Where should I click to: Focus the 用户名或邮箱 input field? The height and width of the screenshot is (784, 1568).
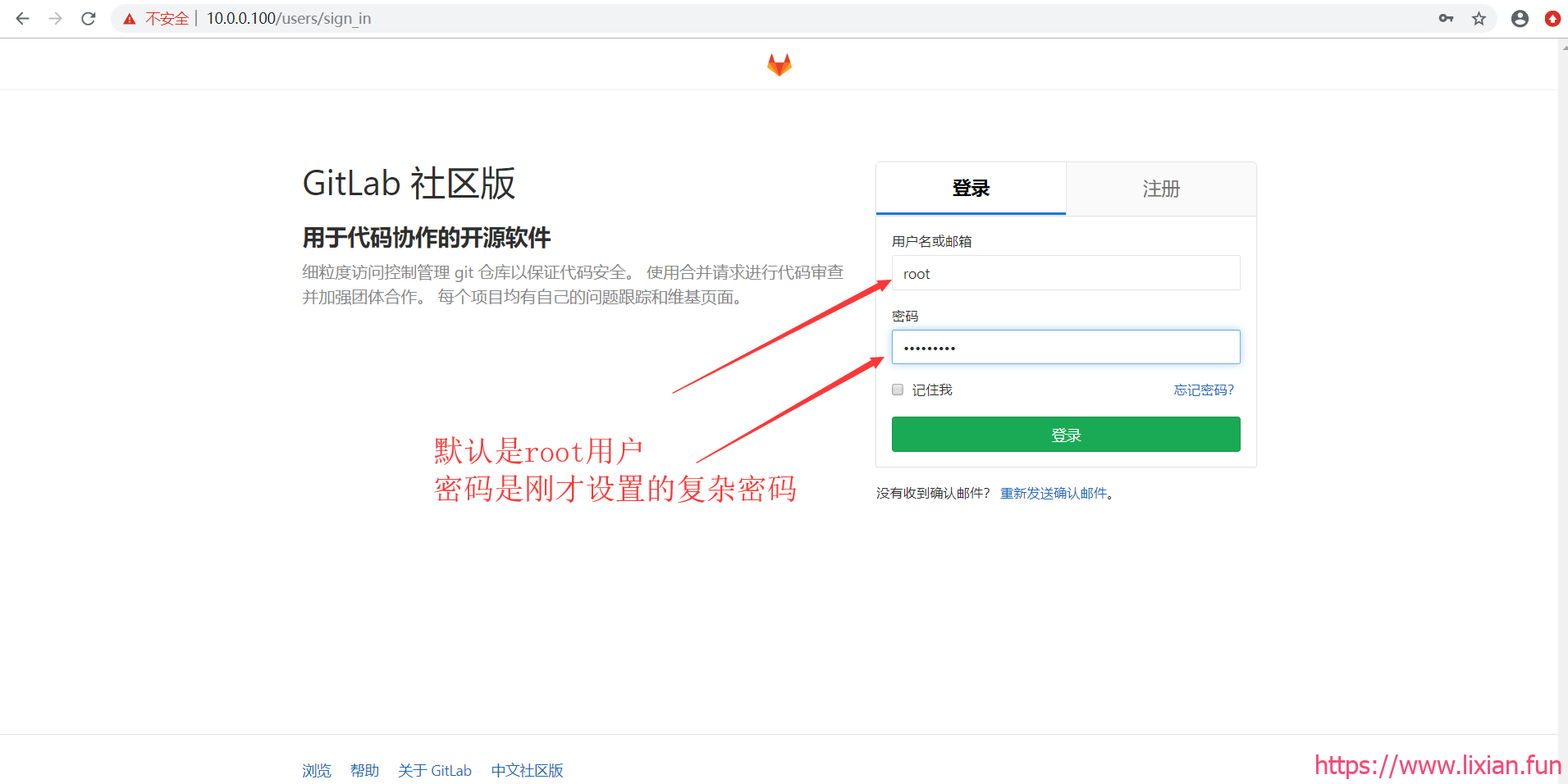(x=1066, y=273)
